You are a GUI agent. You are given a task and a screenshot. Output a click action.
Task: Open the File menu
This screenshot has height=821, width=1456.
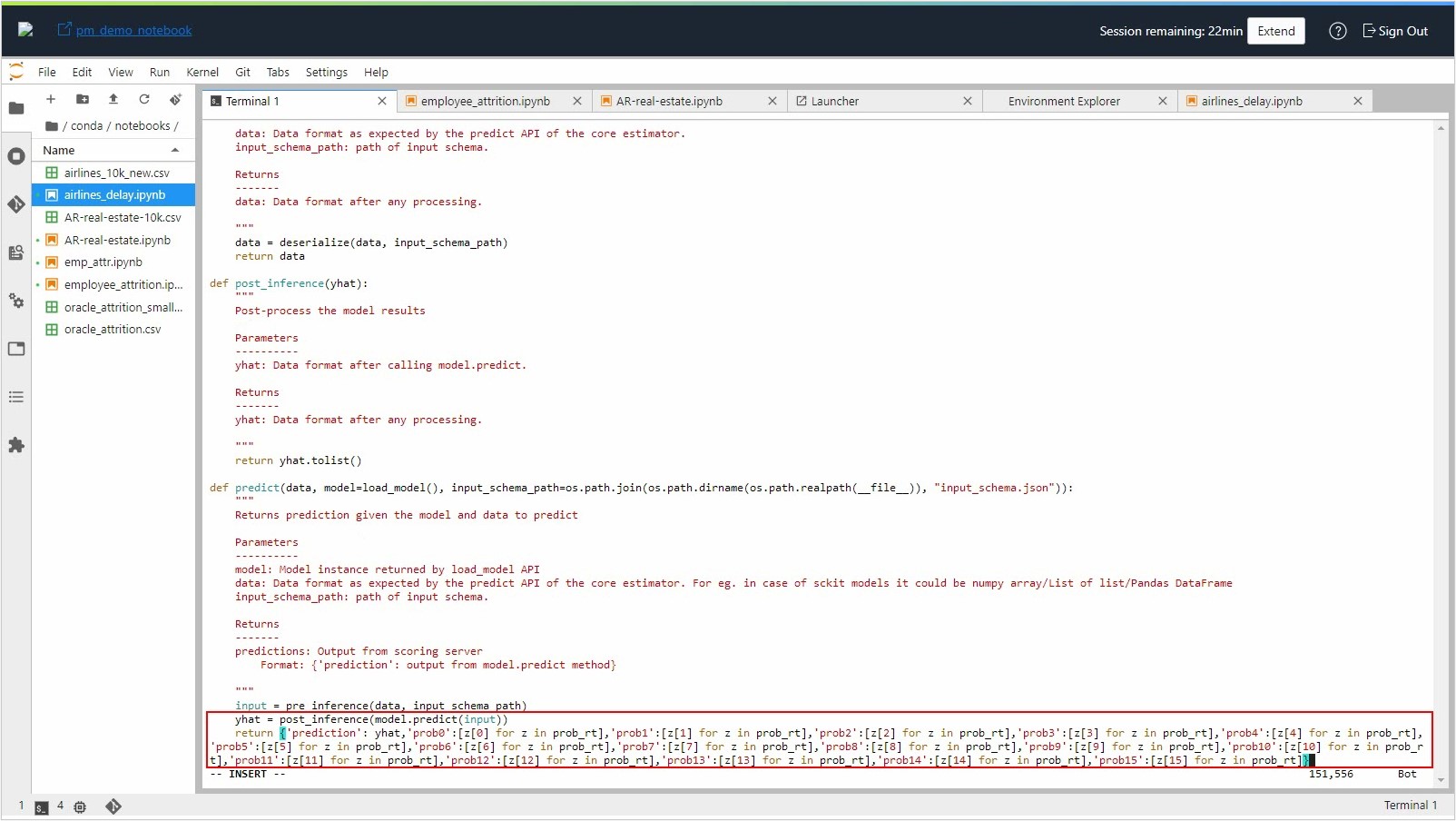pyautogui.click(x=47, y=72)
